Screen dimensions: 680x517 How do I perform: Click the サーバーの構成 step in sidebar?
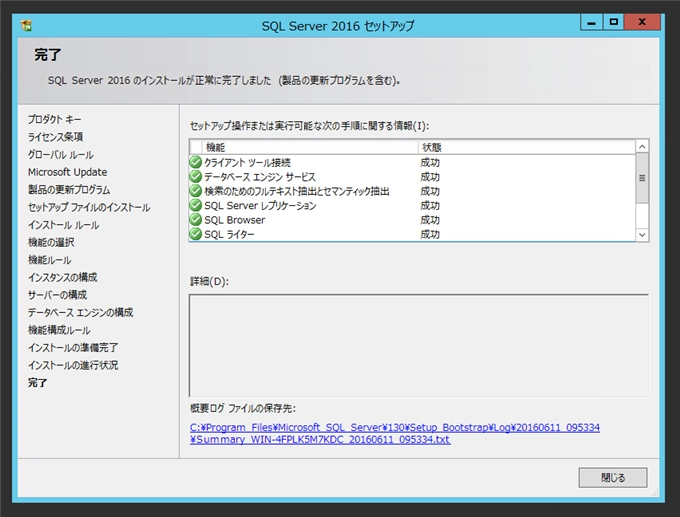point(57,295)
